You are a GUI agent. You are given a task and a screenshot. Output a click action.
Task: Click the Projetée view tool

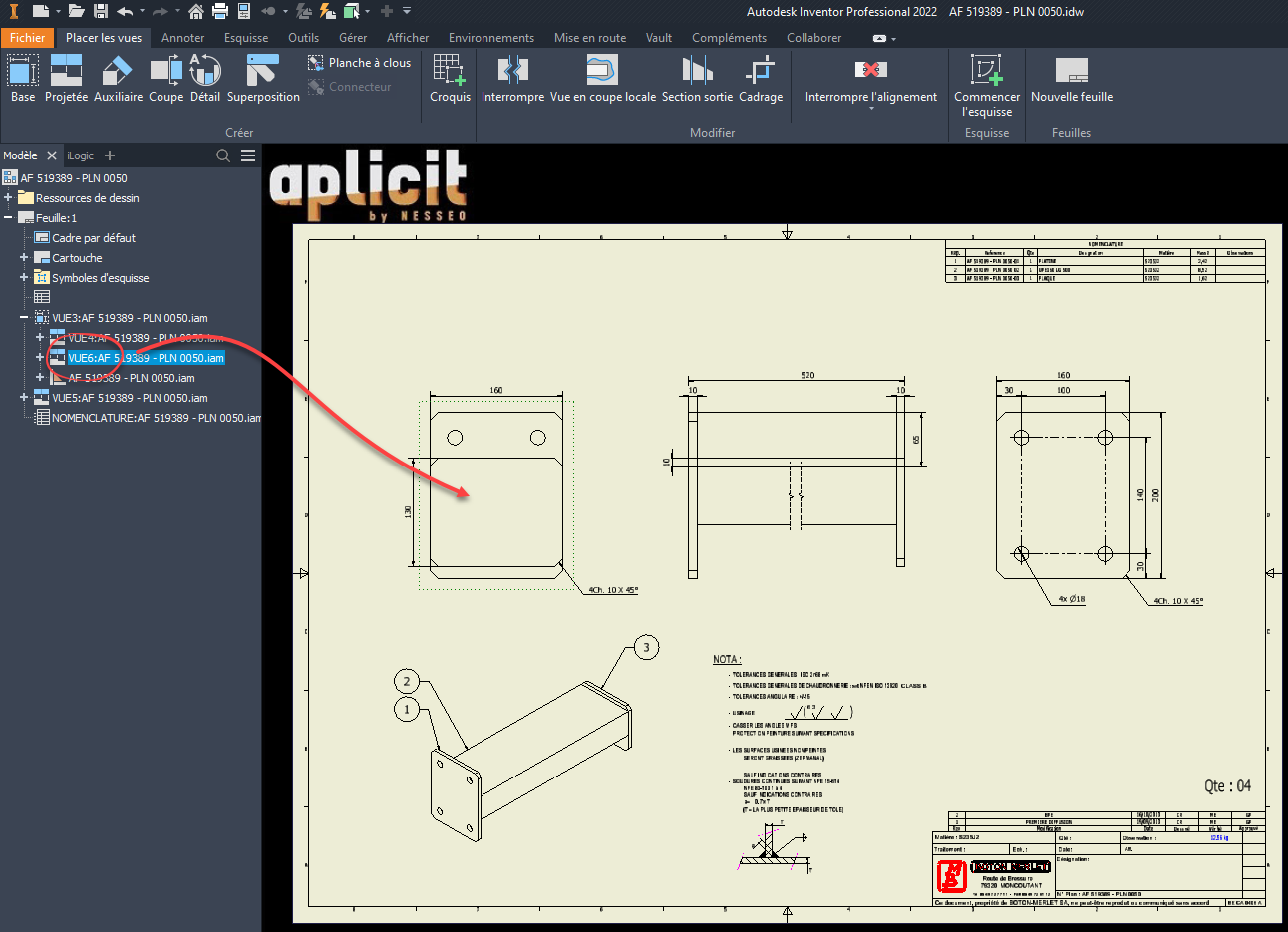pos(66,78)
